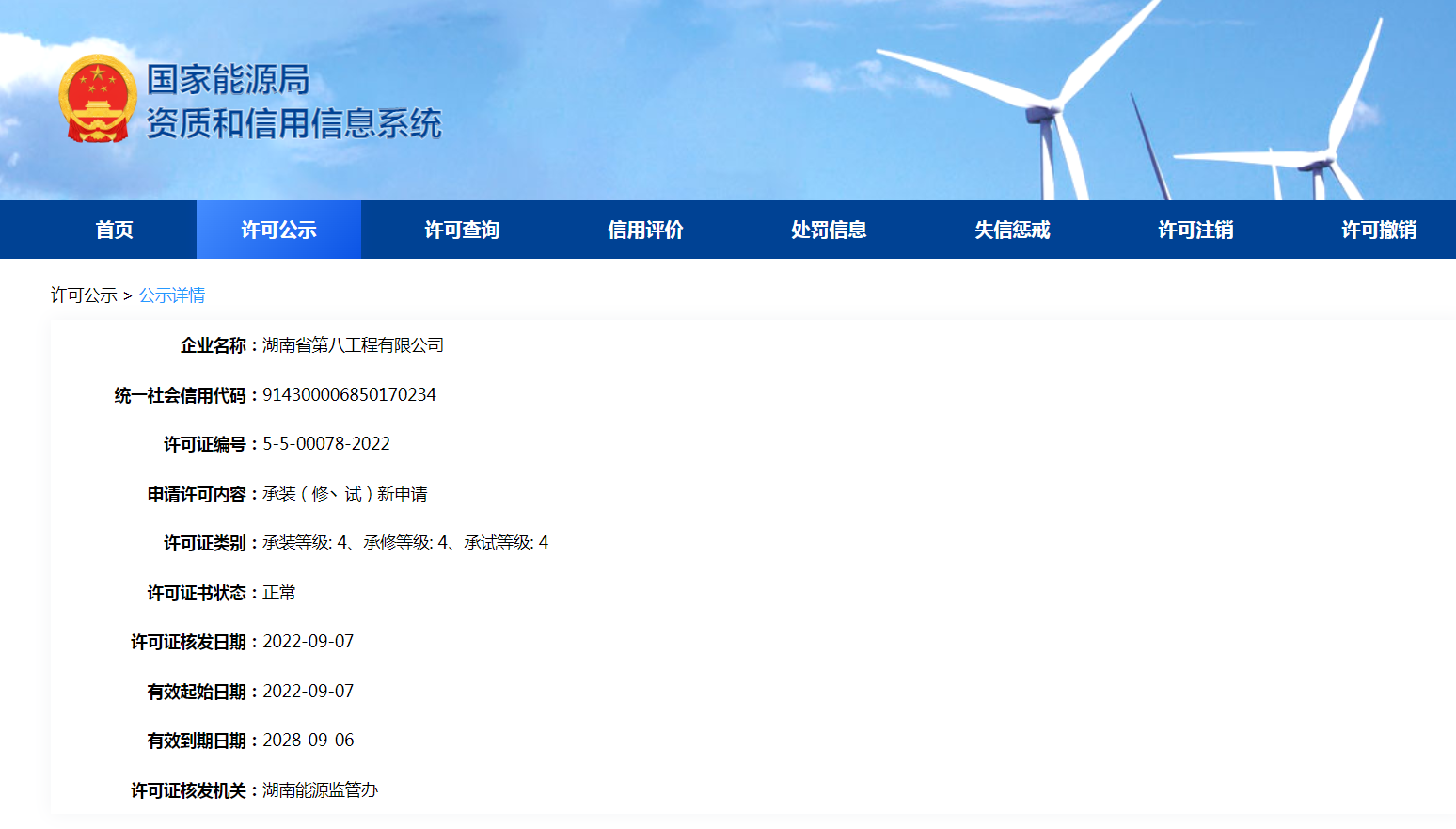Switch to the 处罚信息 tab
Image resolution: width=1456 pixels, height=829 pixels.
[x=829, y=230]
